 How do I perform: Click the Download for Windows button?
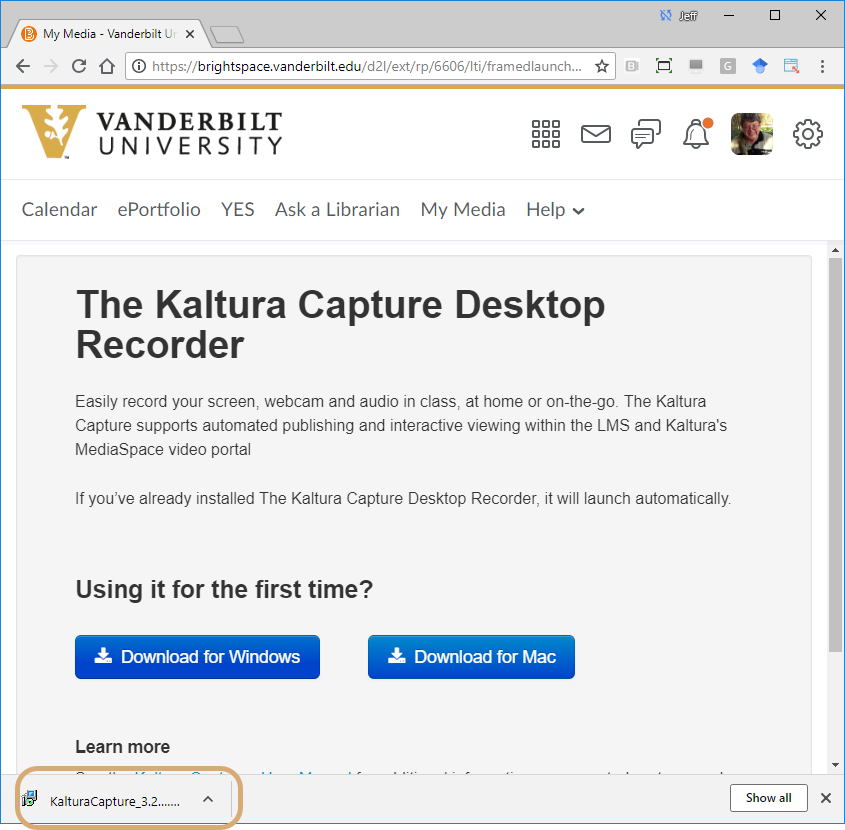tap(197, 657)
